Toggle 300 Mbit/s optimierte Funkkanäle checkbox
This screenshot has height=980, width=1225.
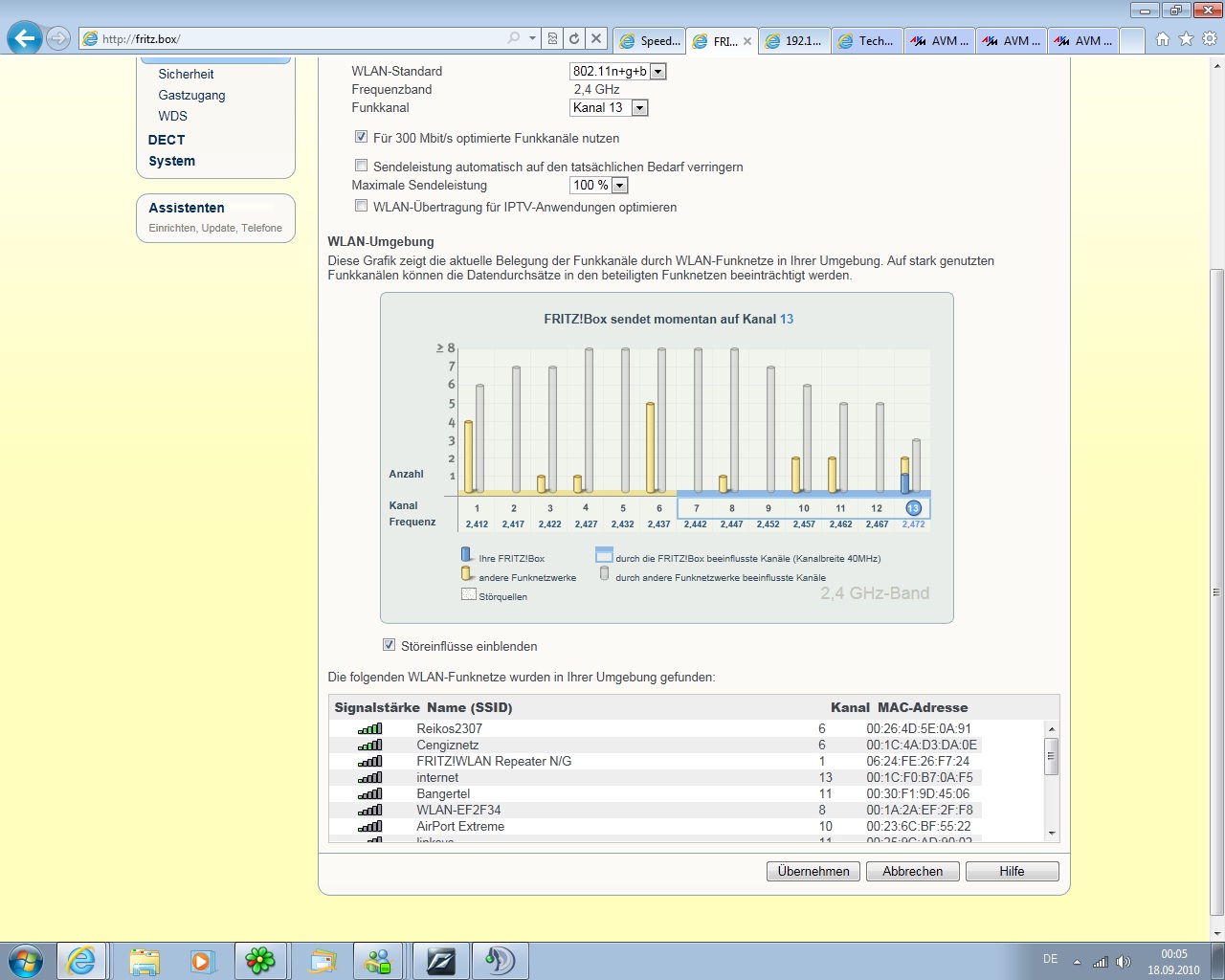(361, 137)
